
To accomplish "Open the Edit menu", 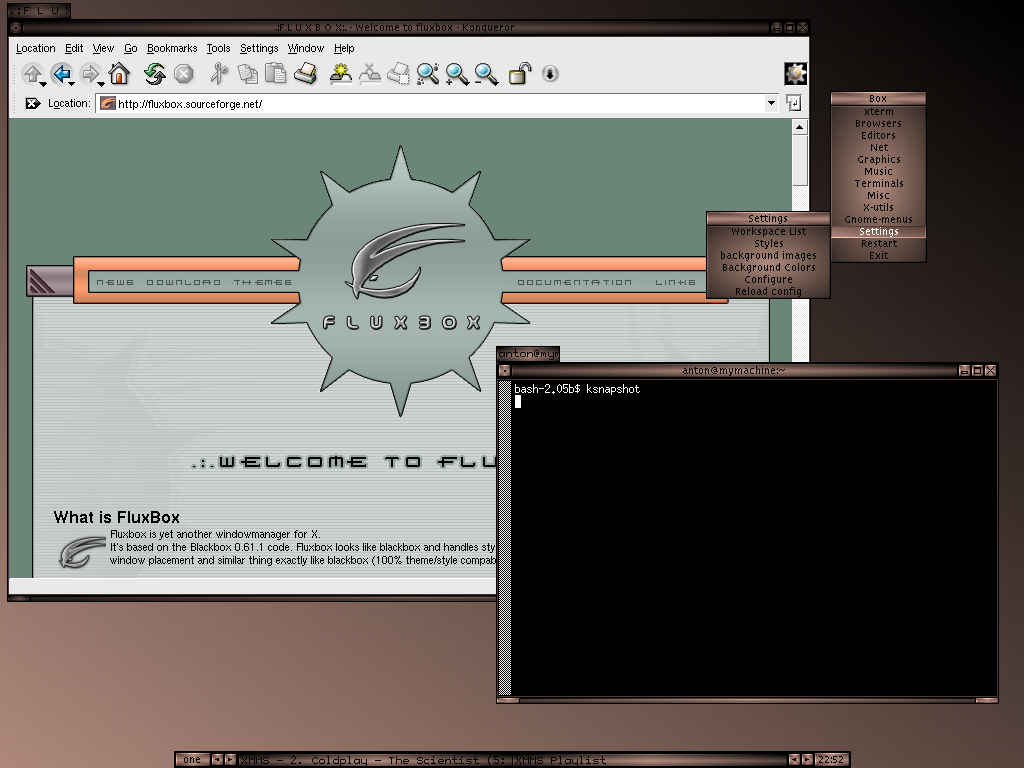I will tap(74, 48).
